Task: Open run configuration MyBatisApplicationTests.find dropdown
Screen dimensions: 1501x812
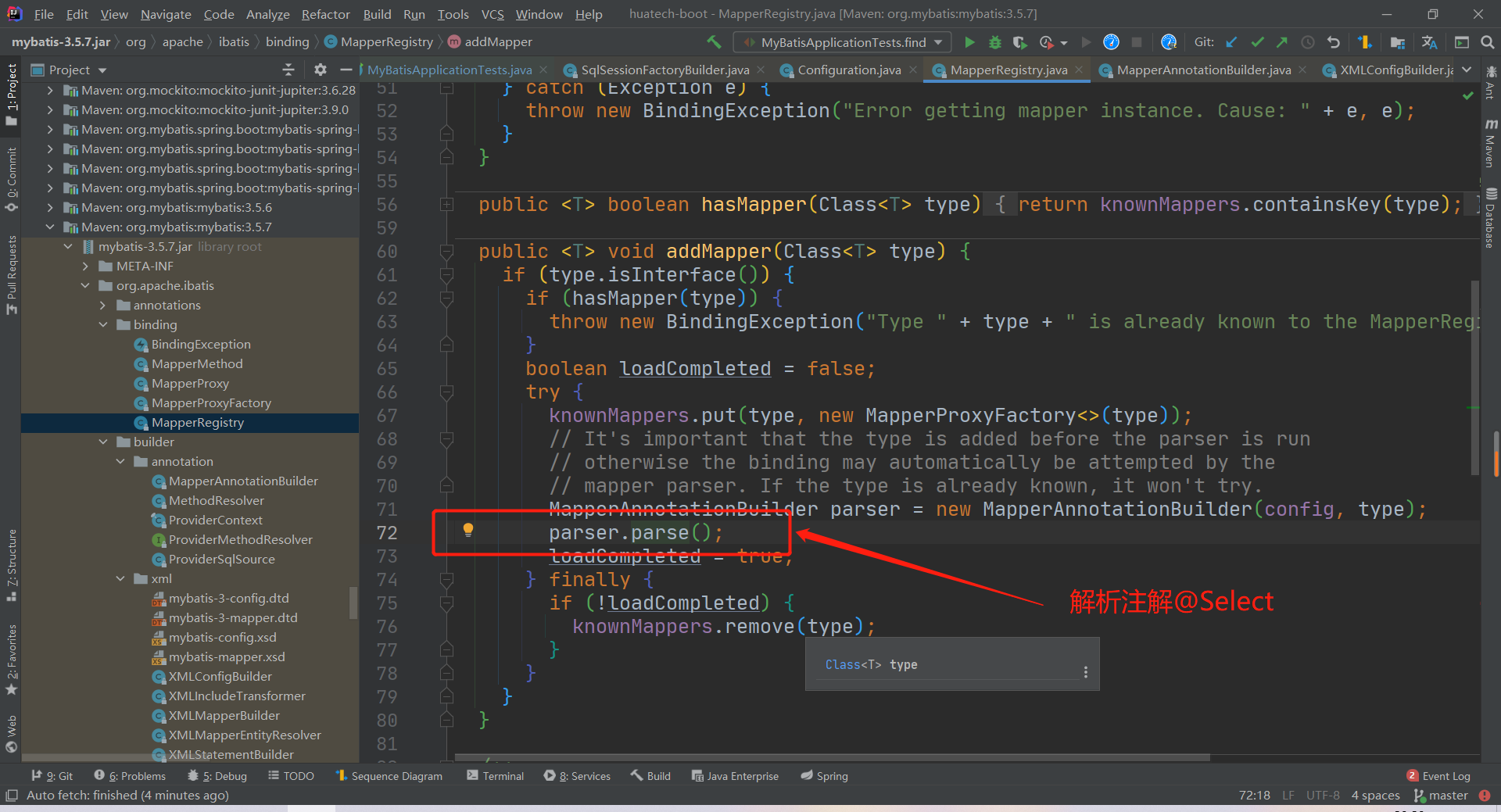Action: [x=842, y=42]
